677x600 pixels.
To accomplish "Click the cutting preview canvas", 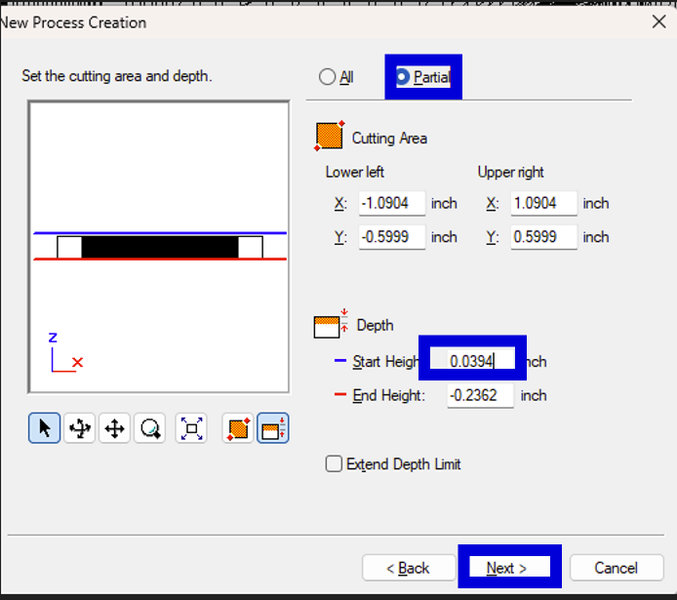I will click(x=158, y=247).
